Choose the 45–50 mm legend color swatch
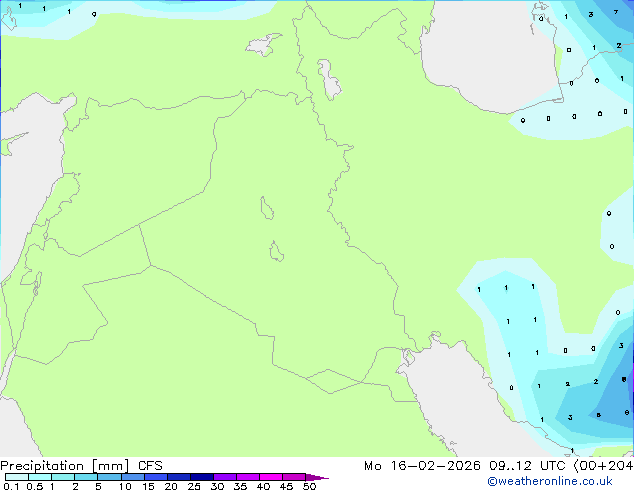 [294, 477]
